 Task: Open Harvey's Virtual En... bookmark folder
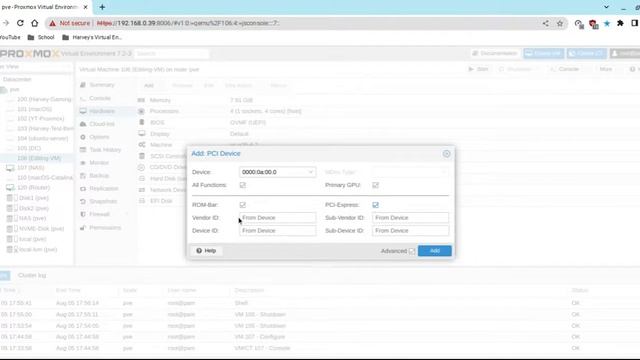point(92,37)
